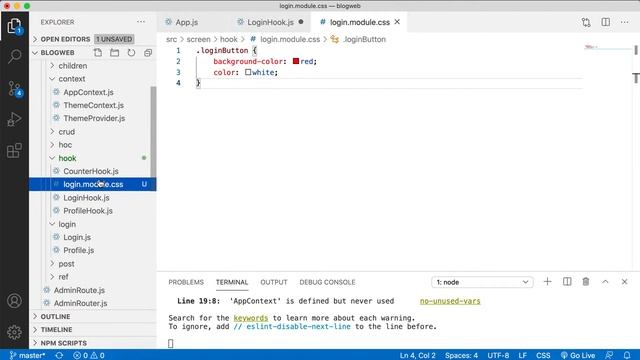Collapse all folders in Explorer
Viewport: 640px width, 360px height.
(x=148, y=53)
